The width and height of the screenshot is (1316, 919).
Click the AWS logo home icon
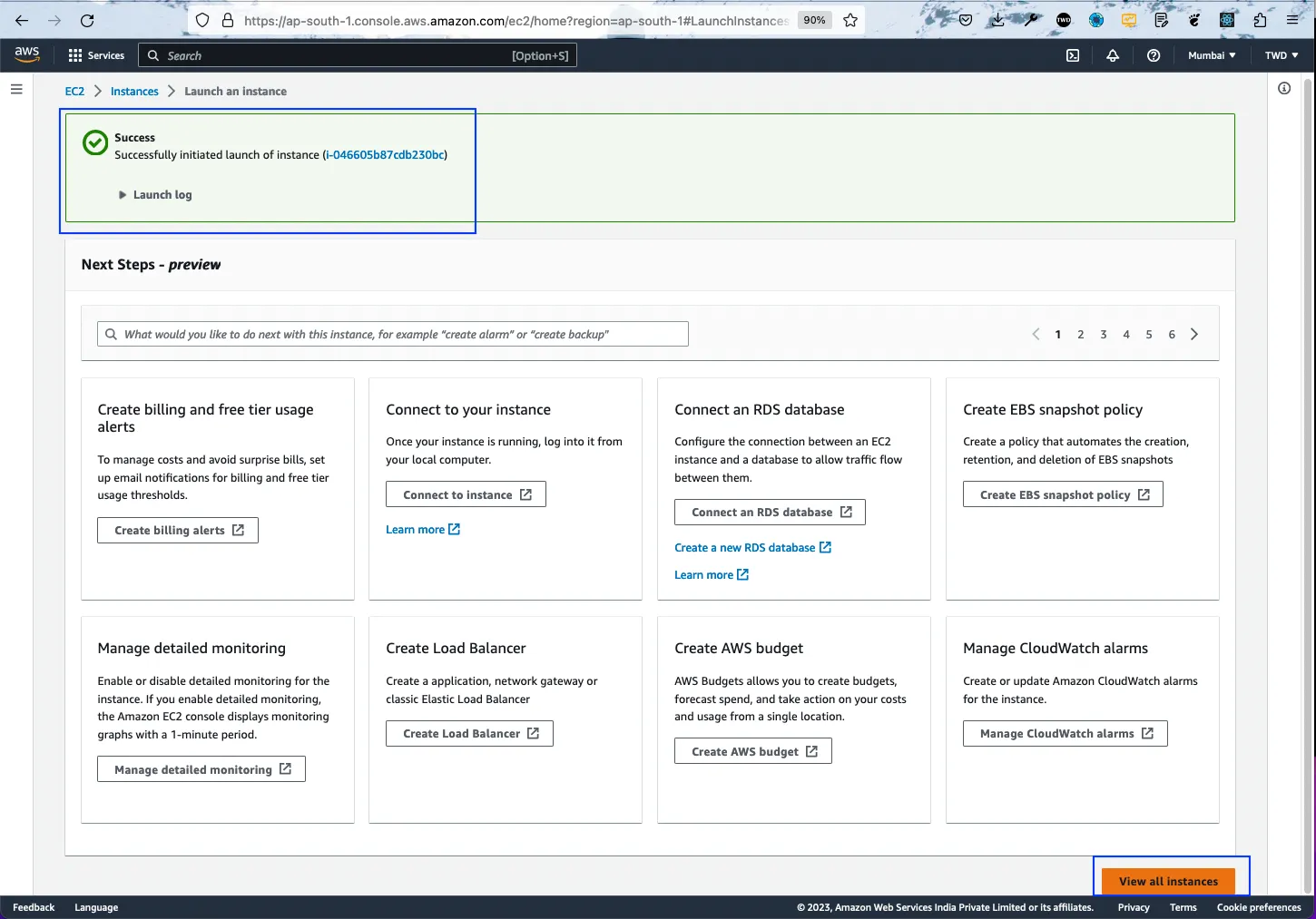click(27, 54)
